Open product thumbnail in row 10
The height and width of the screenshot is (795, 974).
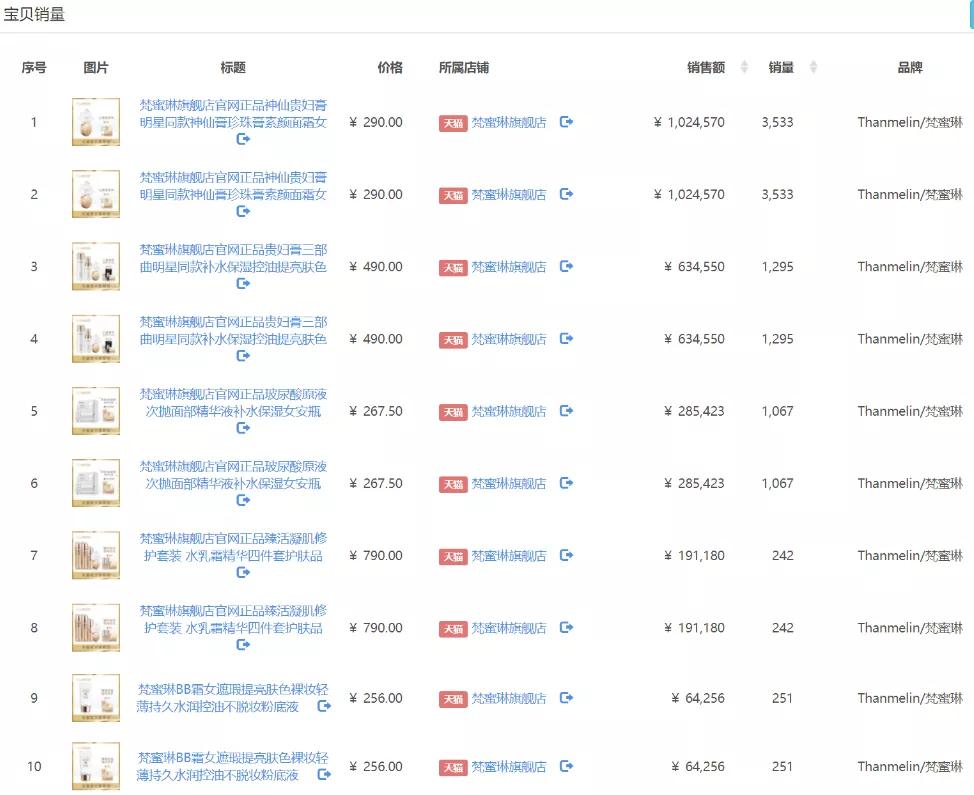(96, 766)
